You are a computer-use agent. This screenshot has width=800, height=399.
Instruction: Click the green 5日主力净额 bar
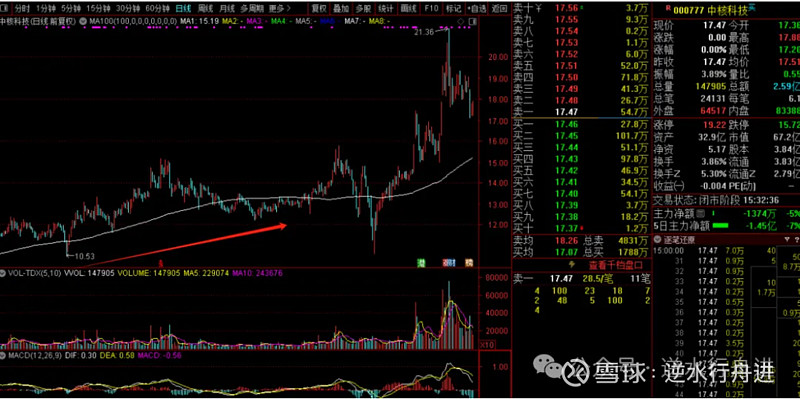720,226
